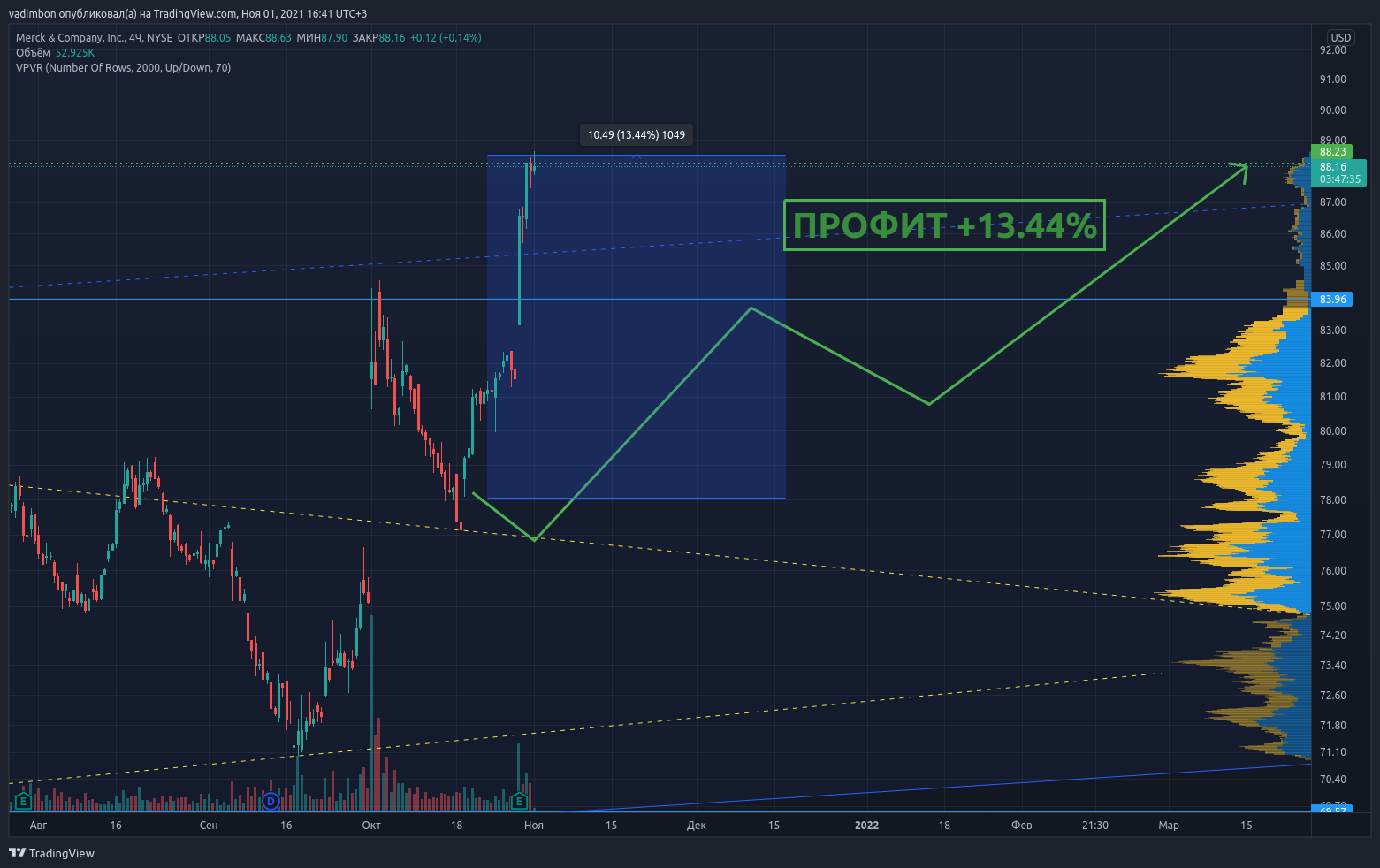1380x868 pixels.
Task: Click the 88.16 current price countdown label
Action: pos(1338,172)
